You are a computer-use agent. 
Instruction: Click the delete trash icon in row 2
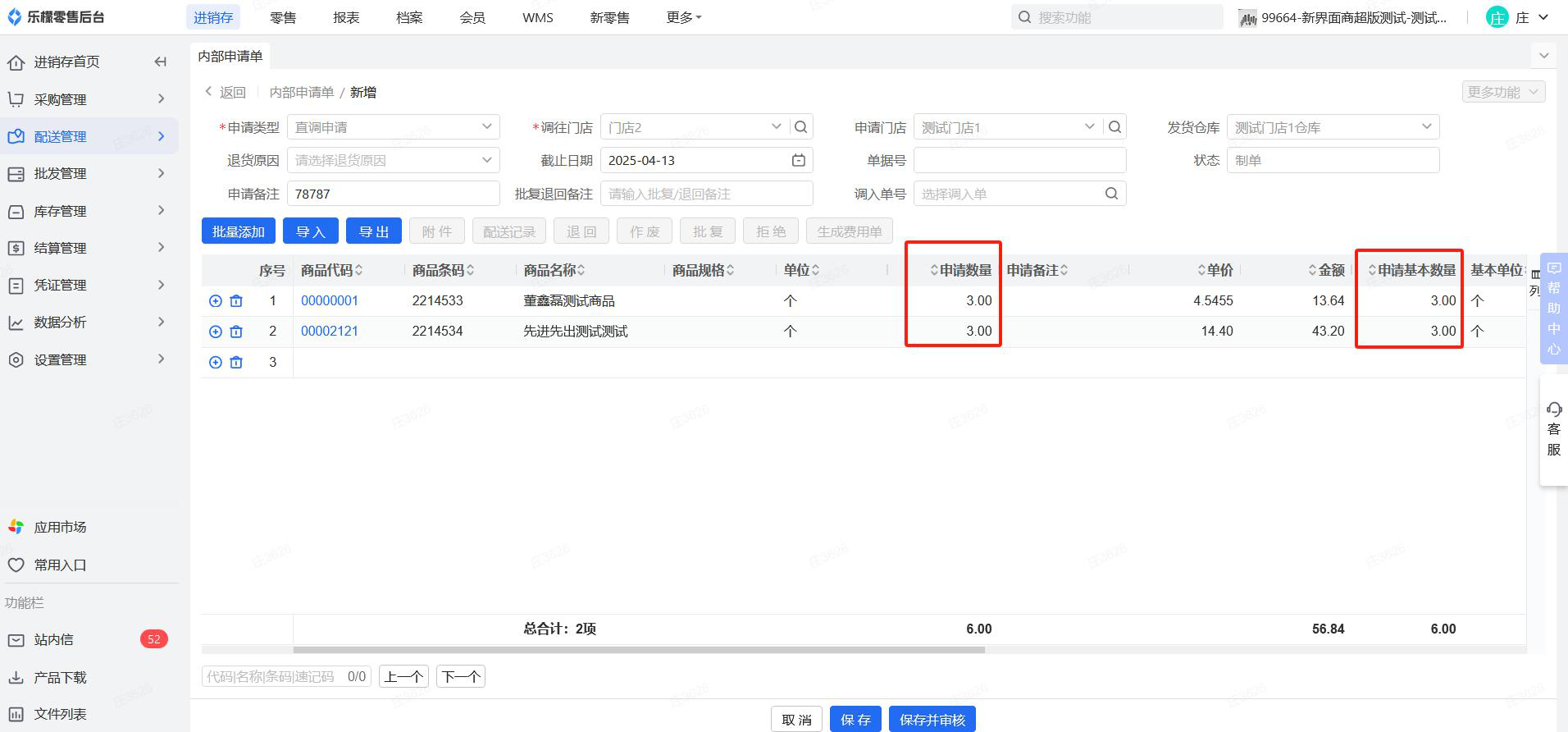236,332
